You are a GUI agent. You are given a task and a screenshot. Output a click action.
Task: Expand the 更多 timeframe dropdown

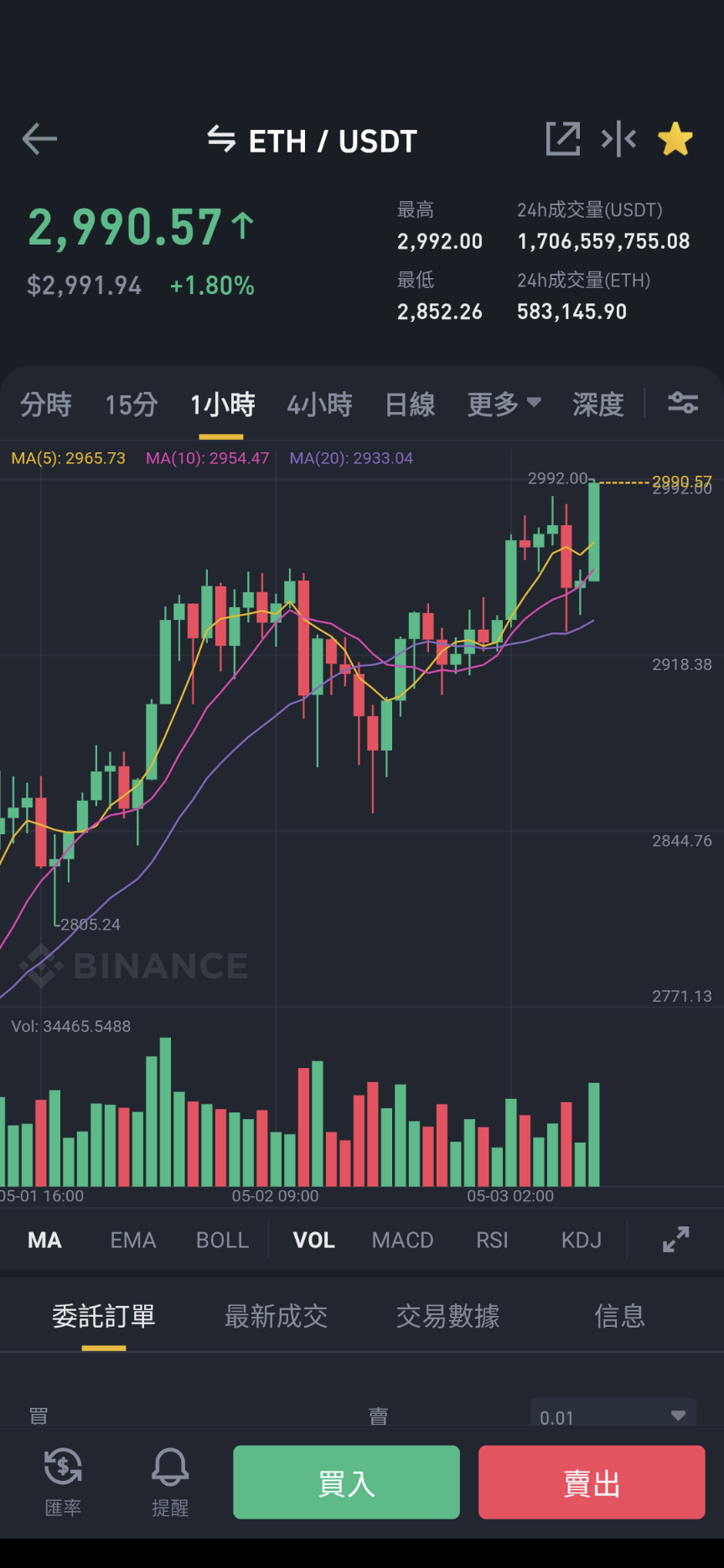pos(504,405)
